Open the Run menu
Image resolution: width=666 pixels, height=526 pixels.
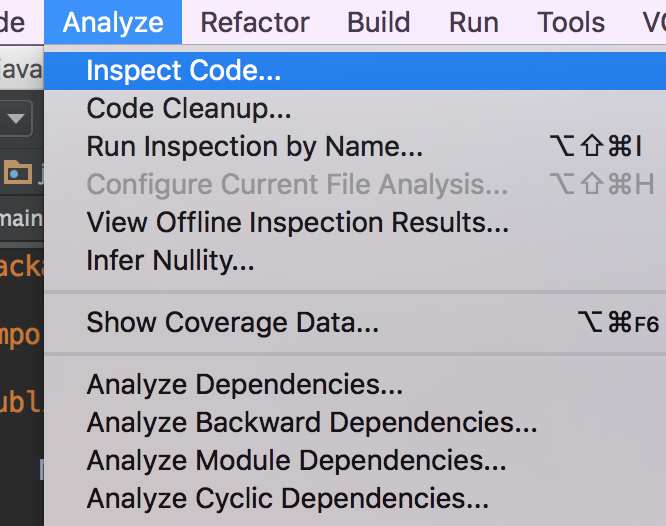tap(474, 22)
